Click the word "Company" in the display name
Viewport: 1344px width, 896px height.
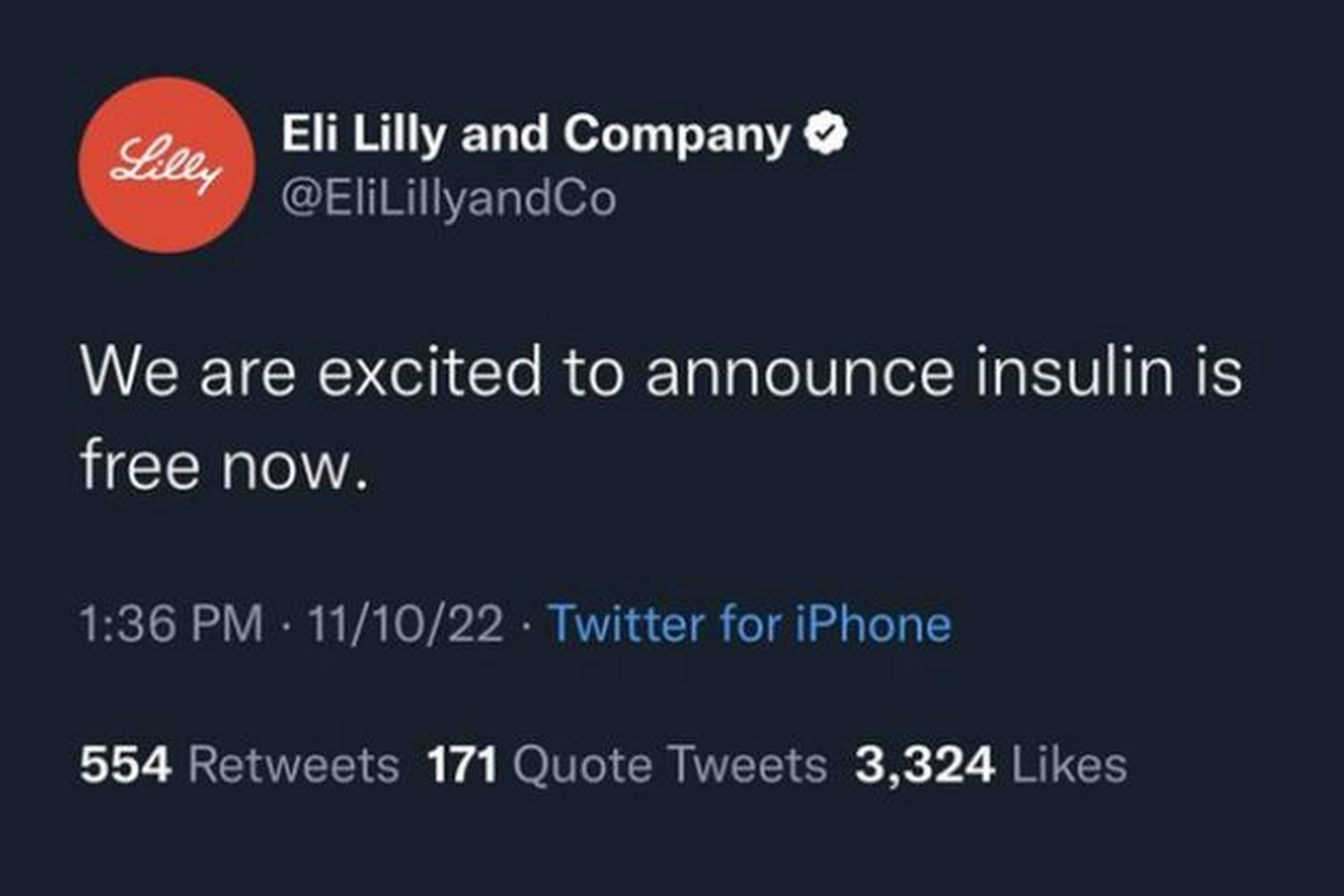coord(677,135)
